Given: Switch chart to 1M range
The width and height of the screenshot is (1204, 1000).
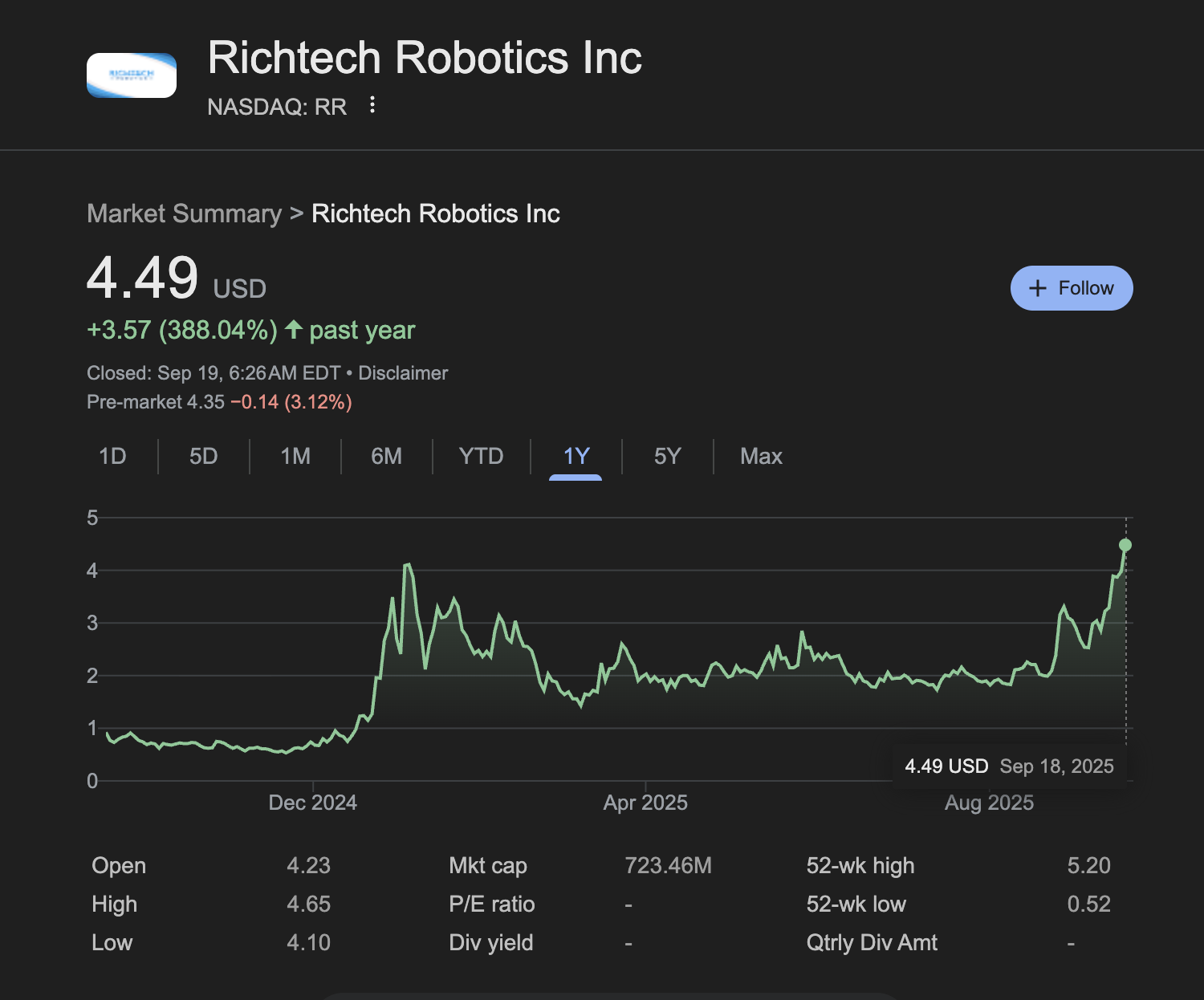Looking at the screenshot, I should 295,457.
